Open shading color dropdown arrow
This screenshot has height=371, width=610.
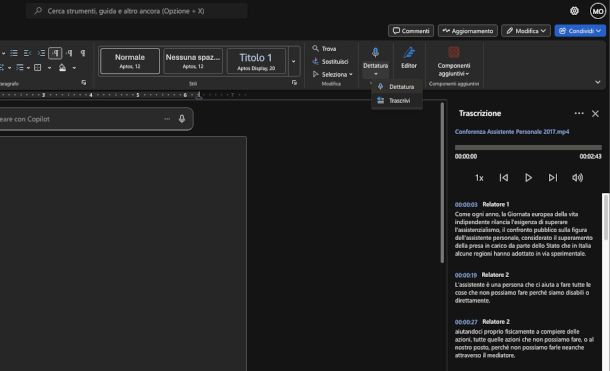(x=74, y=68)
